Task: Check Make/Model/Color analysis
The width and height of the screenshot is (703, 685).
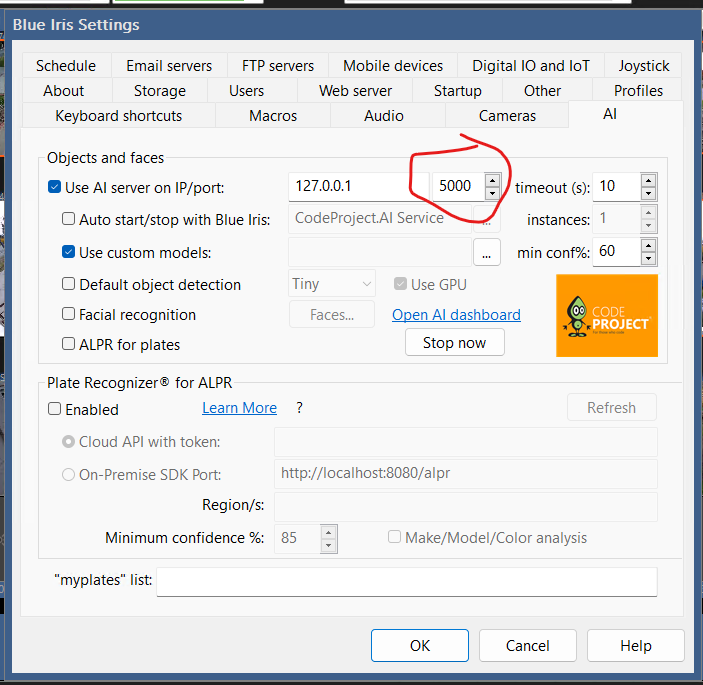Action: [394, 537]
